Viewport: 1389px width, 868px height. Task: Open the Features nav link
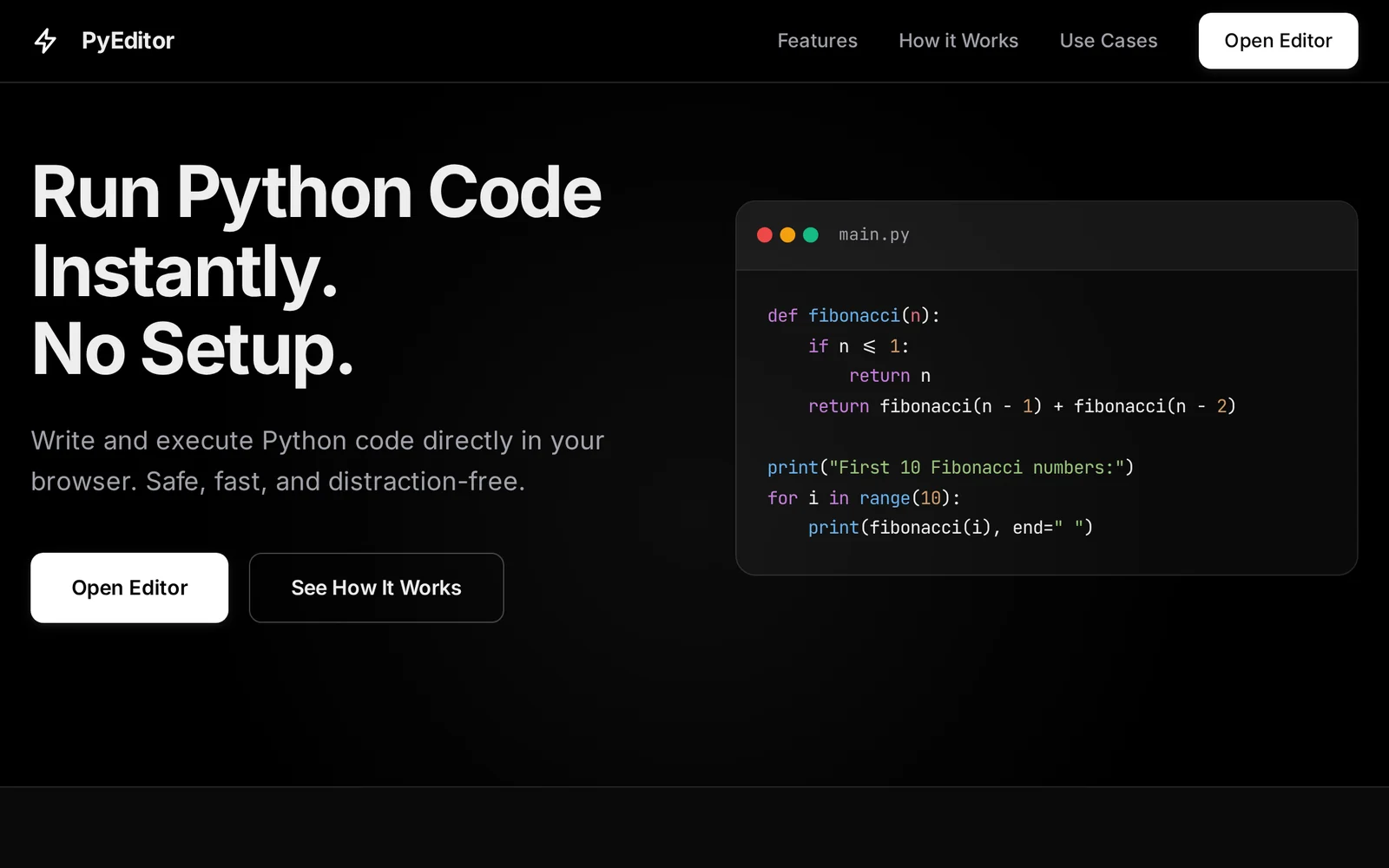[x=817, y=41]
